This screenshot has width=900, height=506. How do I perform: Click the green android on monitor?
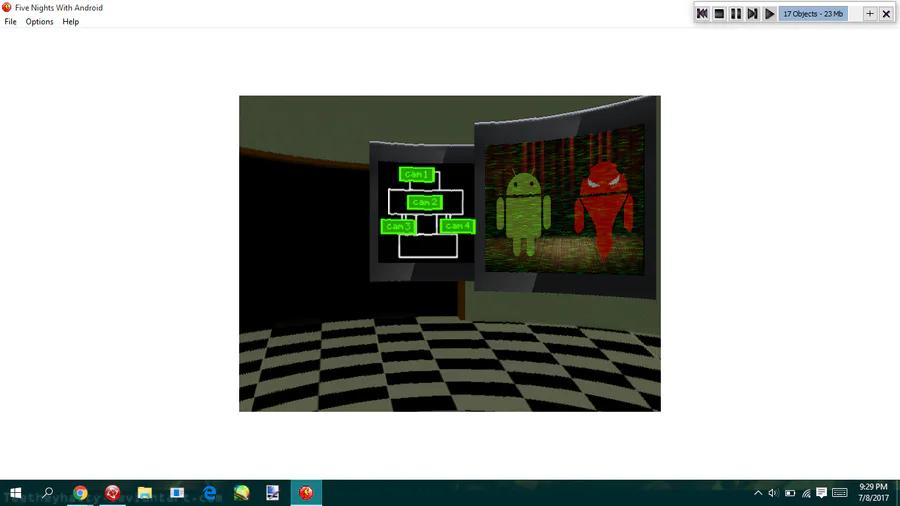523,213
